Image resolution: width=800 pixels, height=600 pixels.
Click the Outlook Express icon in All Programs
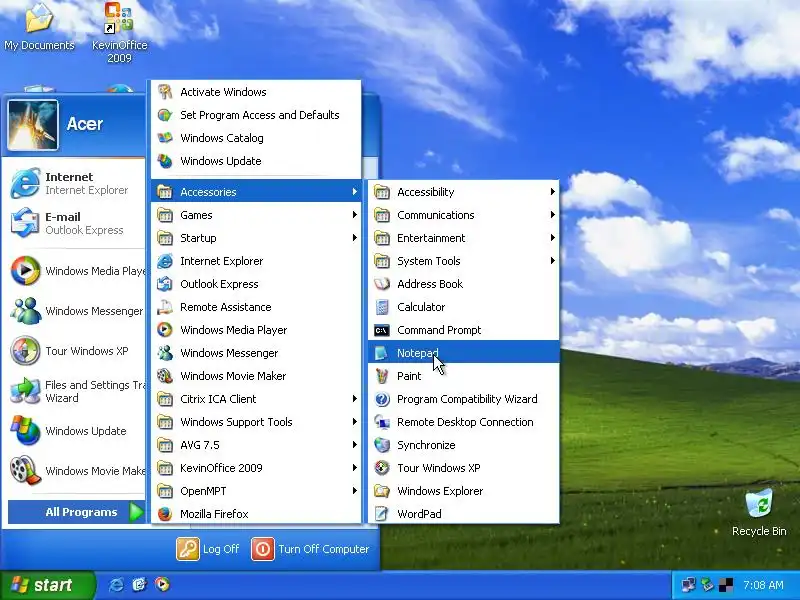165,284
